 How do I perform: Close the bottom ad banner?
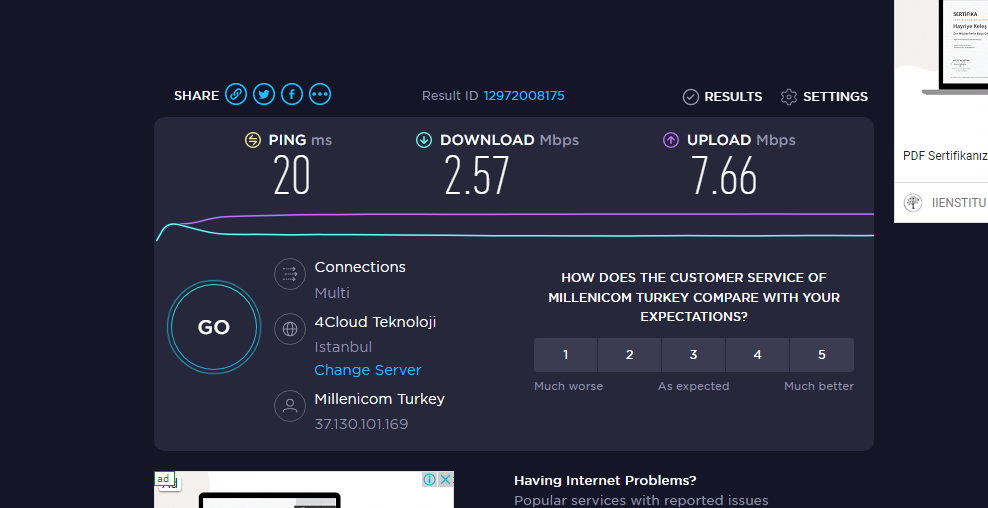click(x=445, y=480)
